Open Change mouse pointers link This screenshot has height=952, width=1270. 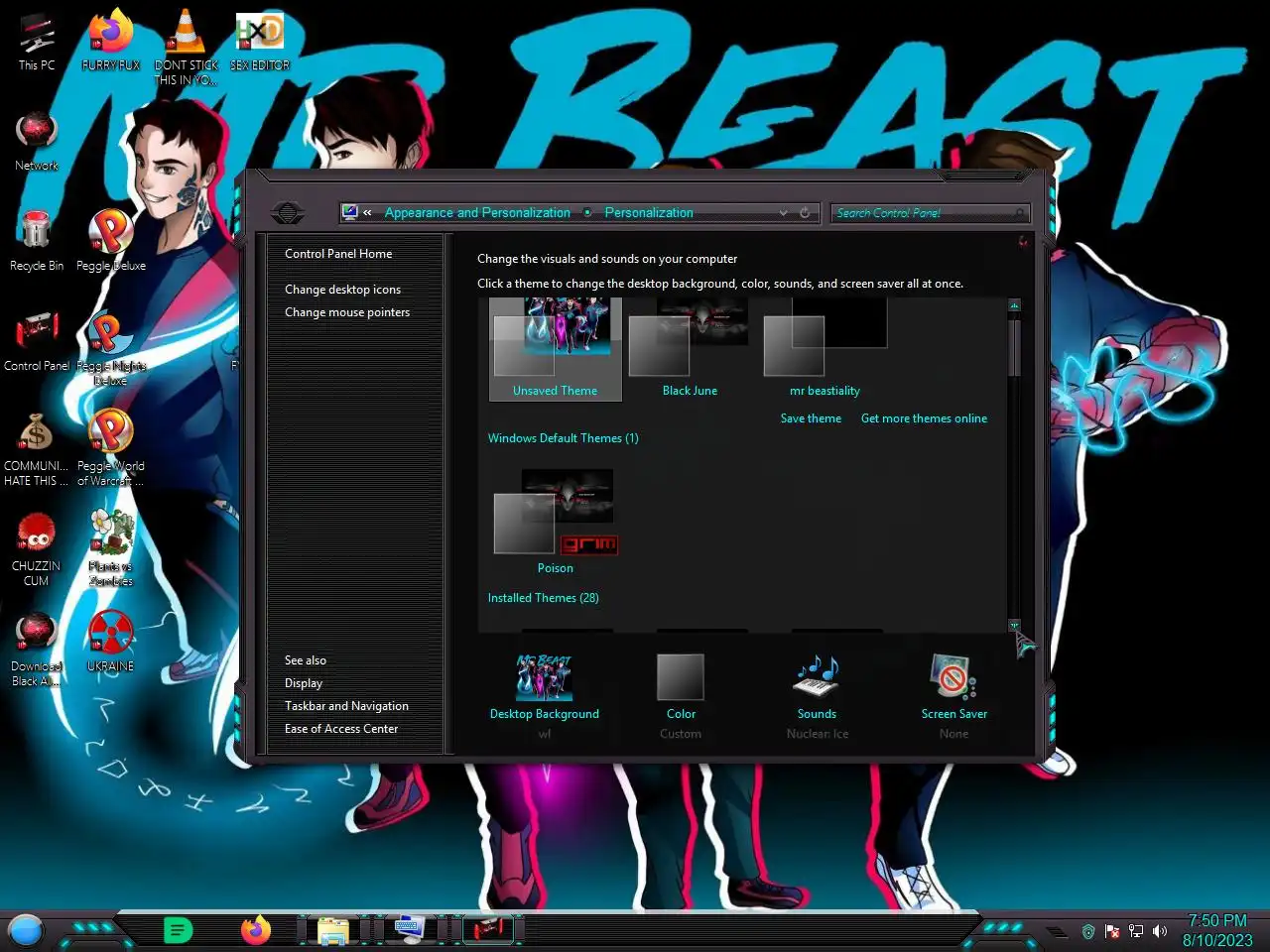(347, 312)
